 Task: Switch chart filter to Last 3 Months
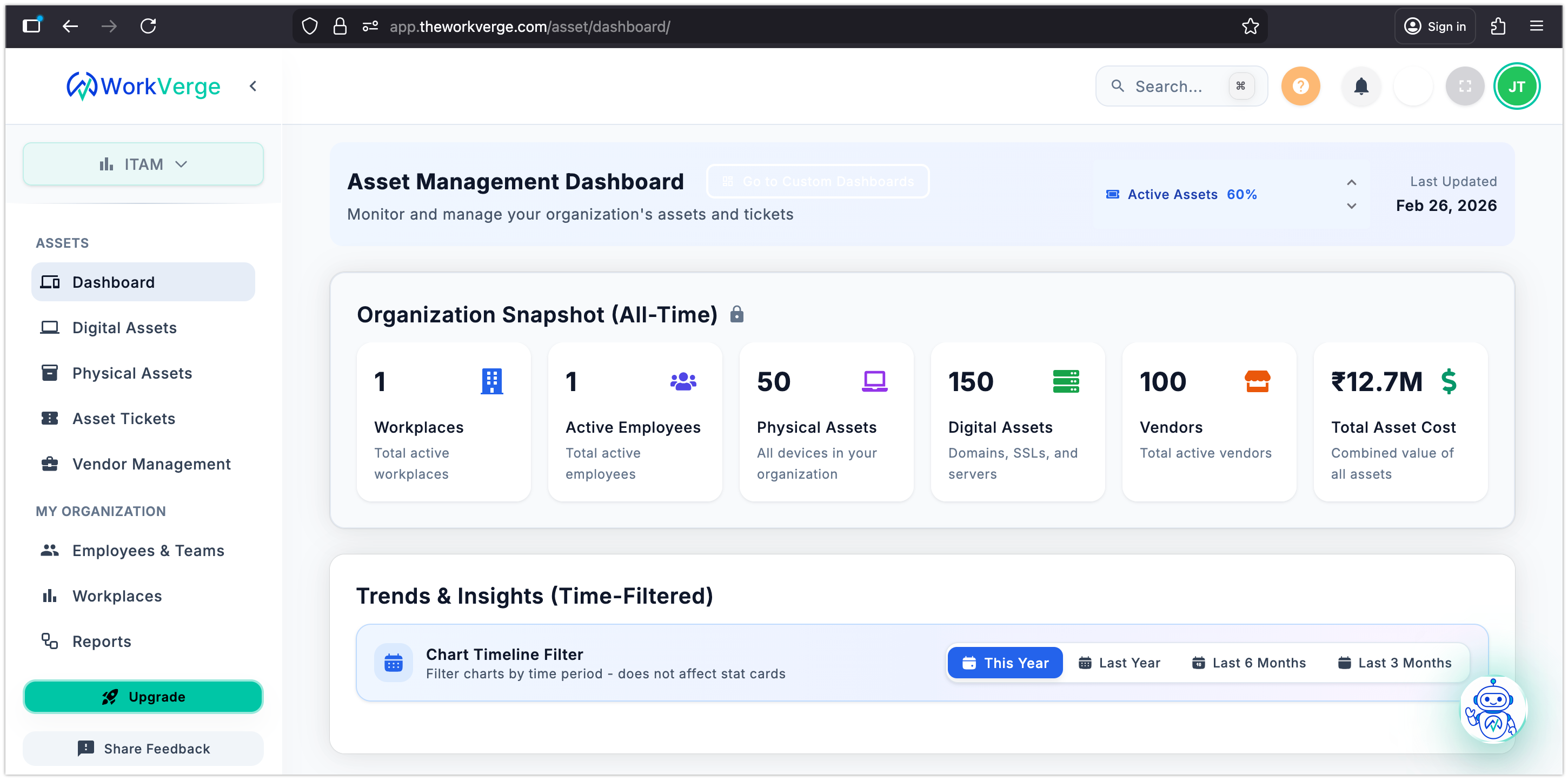[x=1394, y=663]
